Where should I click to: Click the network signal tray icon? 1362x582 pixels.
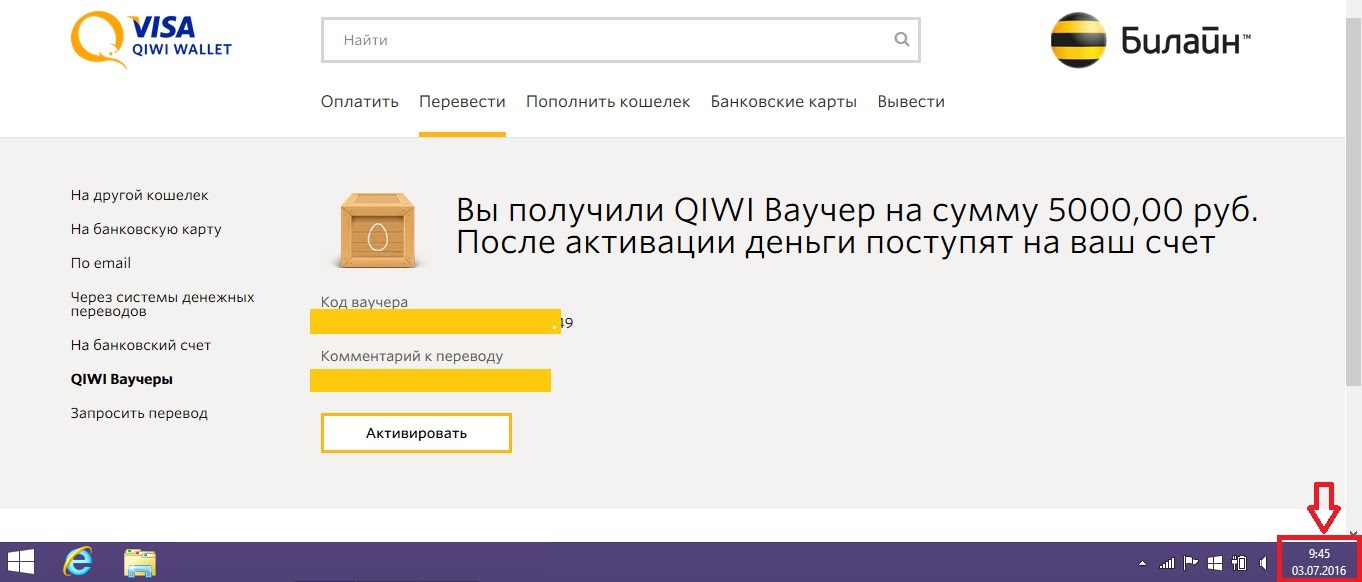pos(1166,562)
